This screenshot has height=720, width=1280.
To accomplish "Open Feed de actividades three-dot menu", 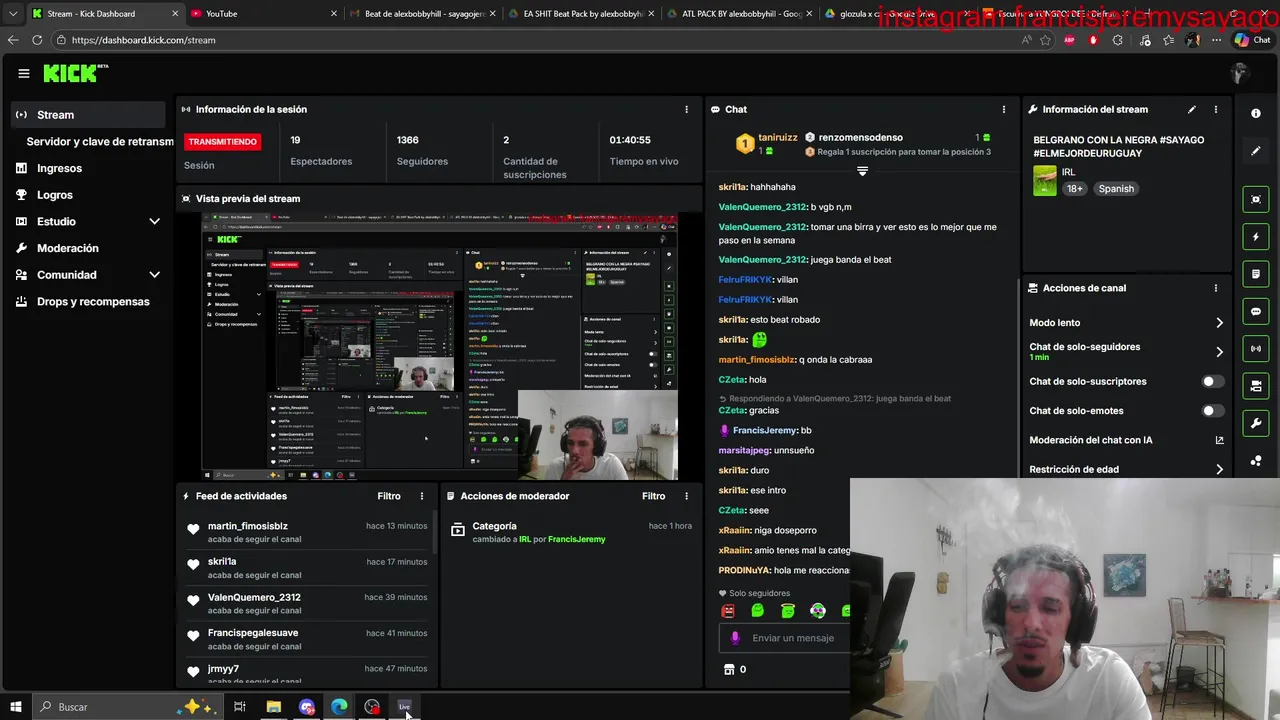I will (x=422, y=496).
